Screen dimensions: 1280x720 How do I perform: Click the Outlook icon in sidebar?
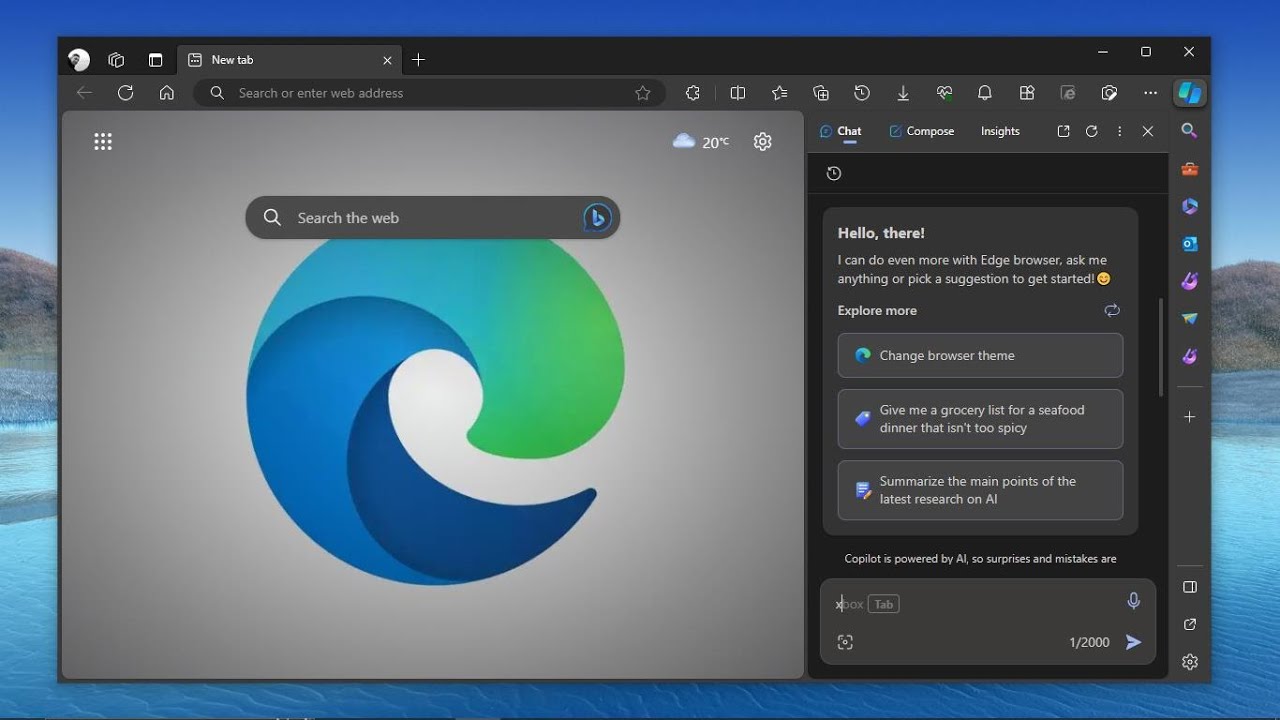pyautogui.click(x=1189, y=244)
